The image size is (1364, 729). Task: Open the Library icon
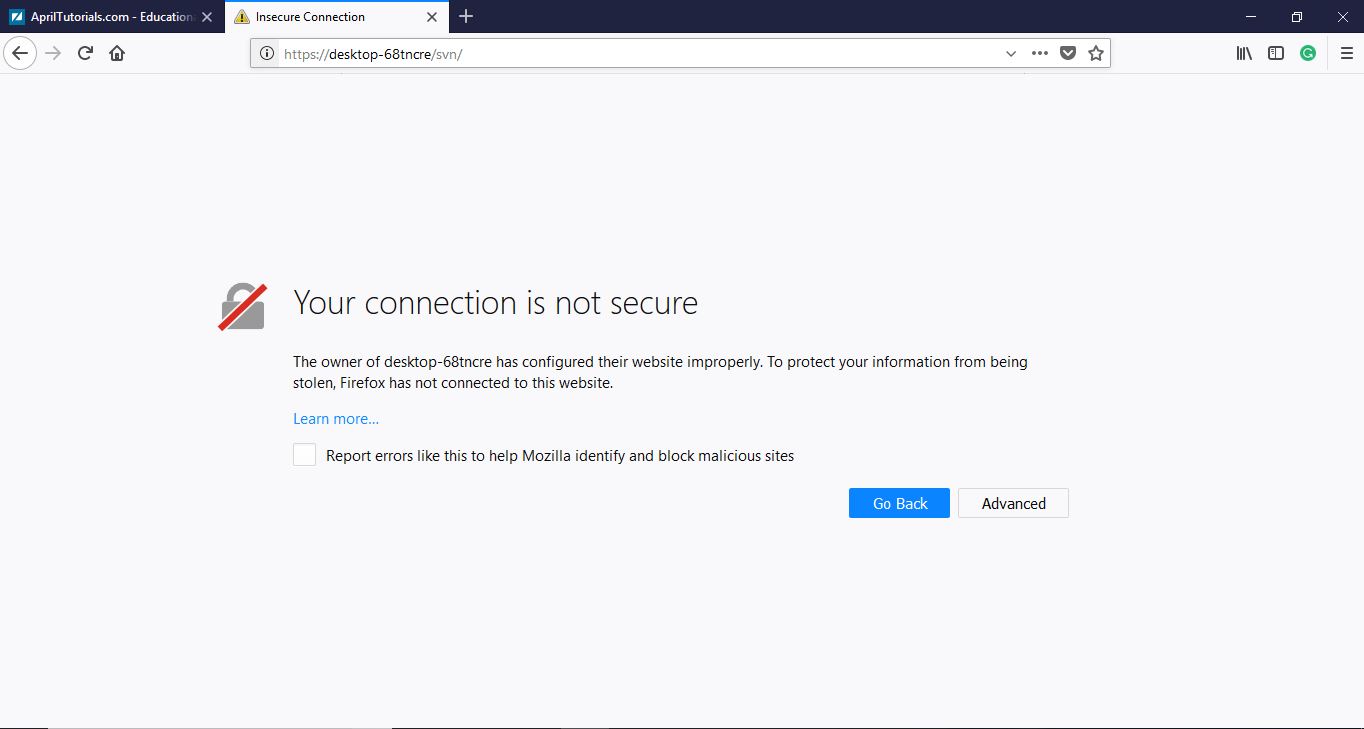(1243, 53)
